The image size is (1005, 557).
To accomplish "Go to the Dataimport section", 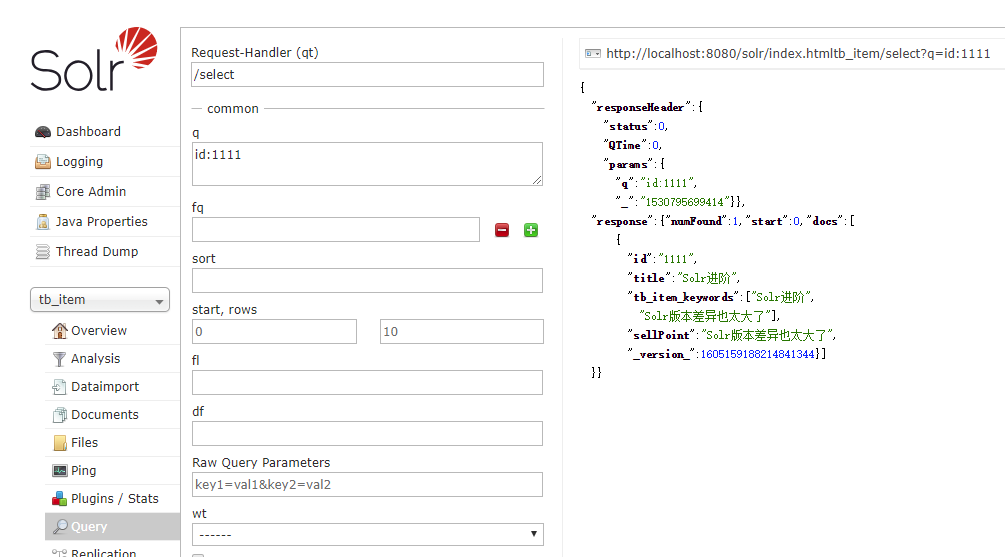I will (104, 387).
